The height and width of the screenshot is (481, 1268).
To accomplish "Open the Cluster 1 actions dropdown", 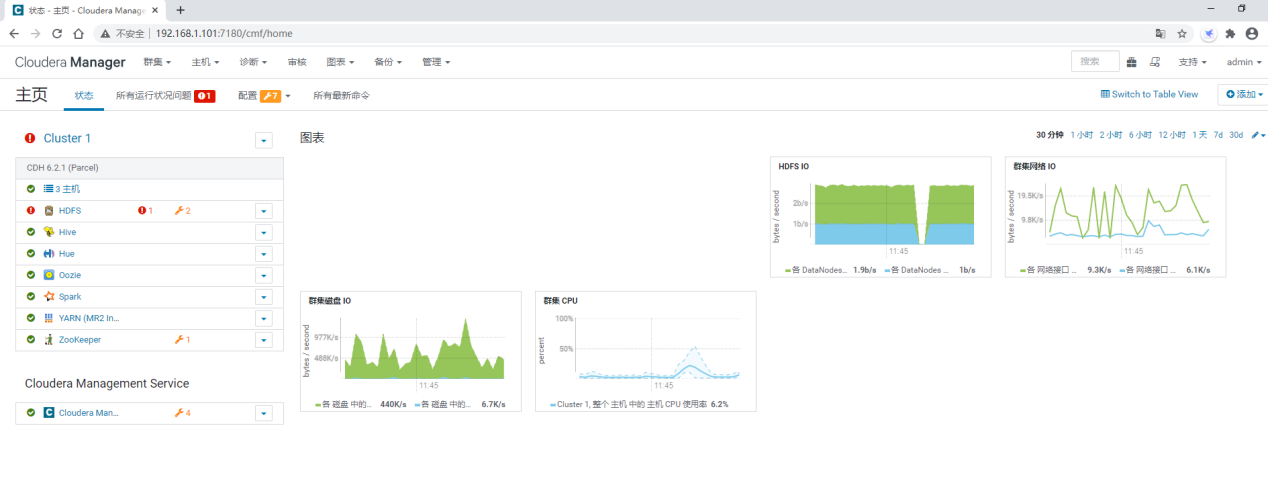I will tap(264, 140).
